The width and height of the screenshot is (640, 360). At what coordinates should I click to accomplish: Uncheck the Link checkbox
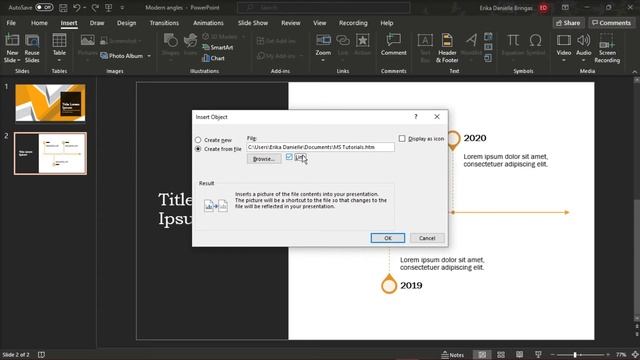tap(289, 157)
